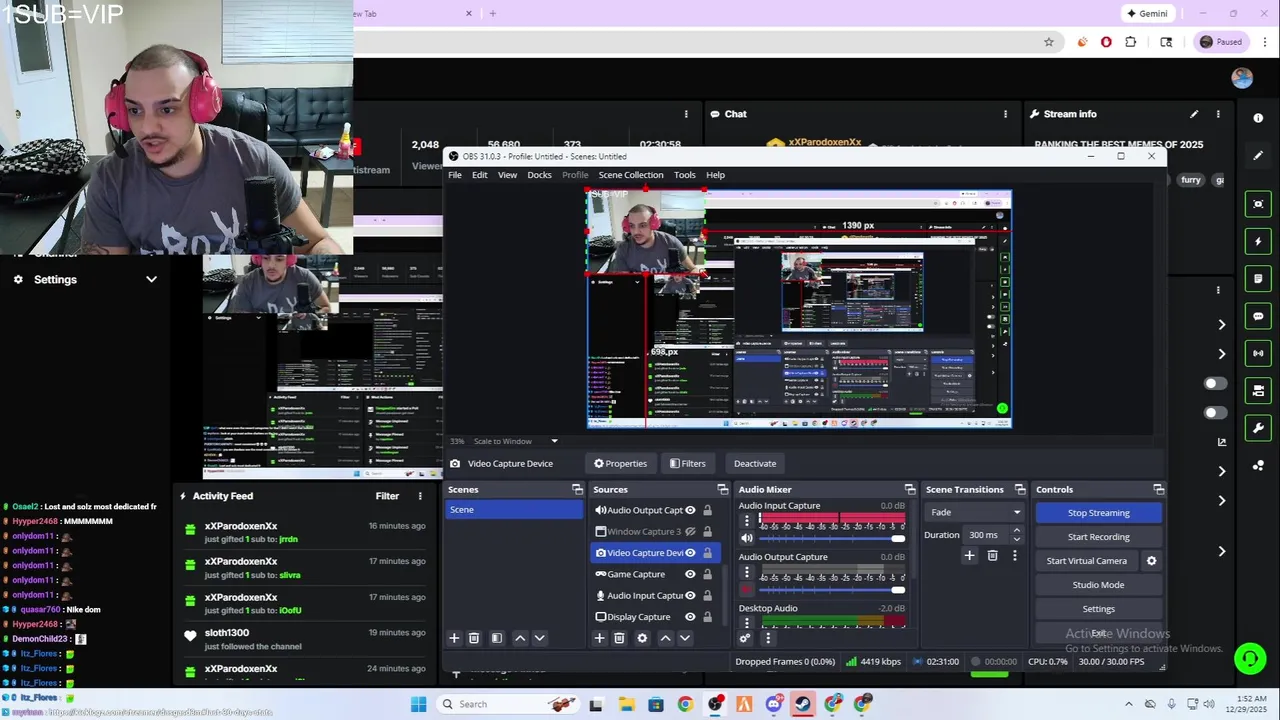Click Start Virtual Camera button
The width and height of the screenshot is (1280, 720).
coord(1086,561)
